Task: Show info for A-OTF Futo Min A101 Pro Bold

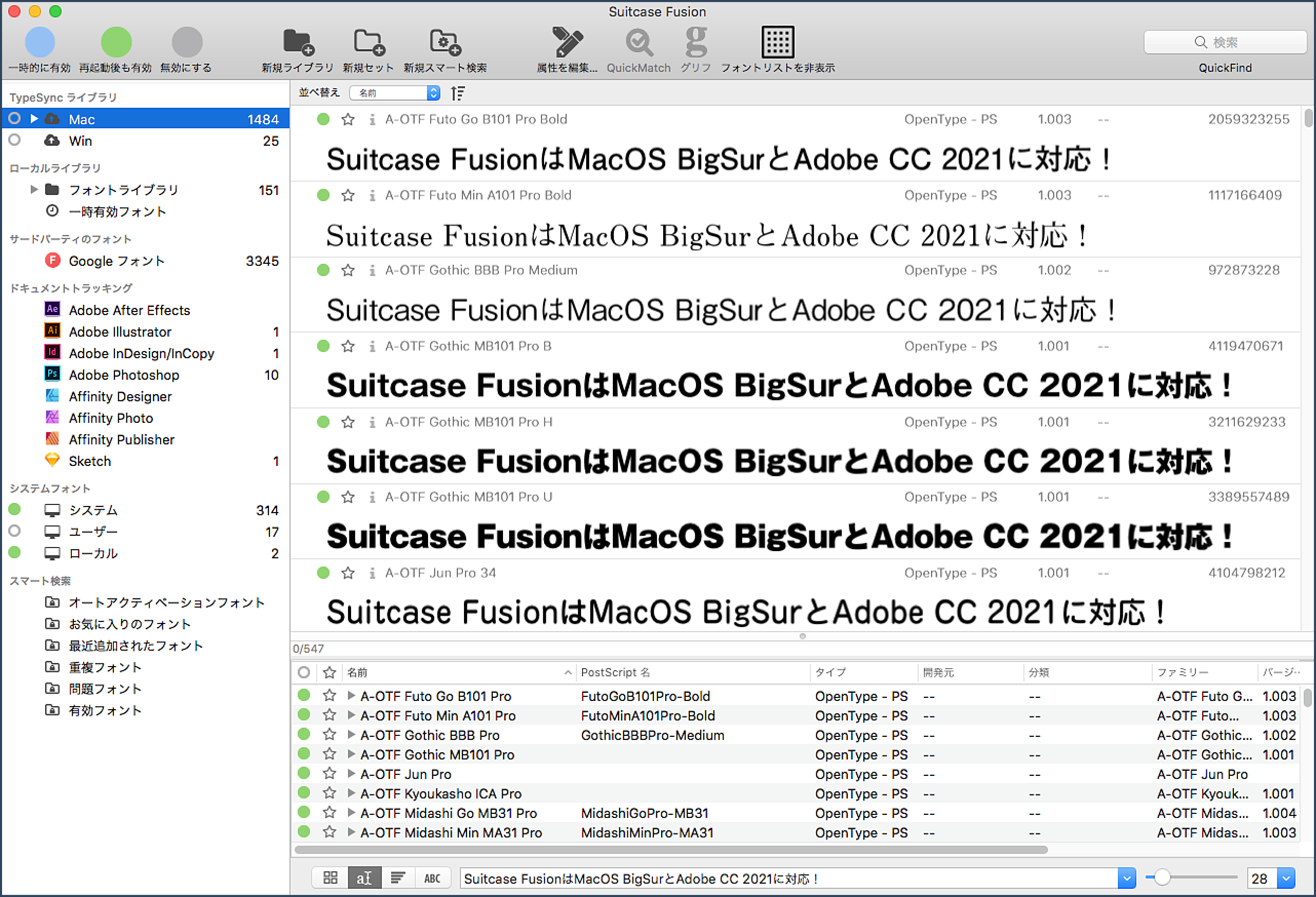Action: point(372,196)
